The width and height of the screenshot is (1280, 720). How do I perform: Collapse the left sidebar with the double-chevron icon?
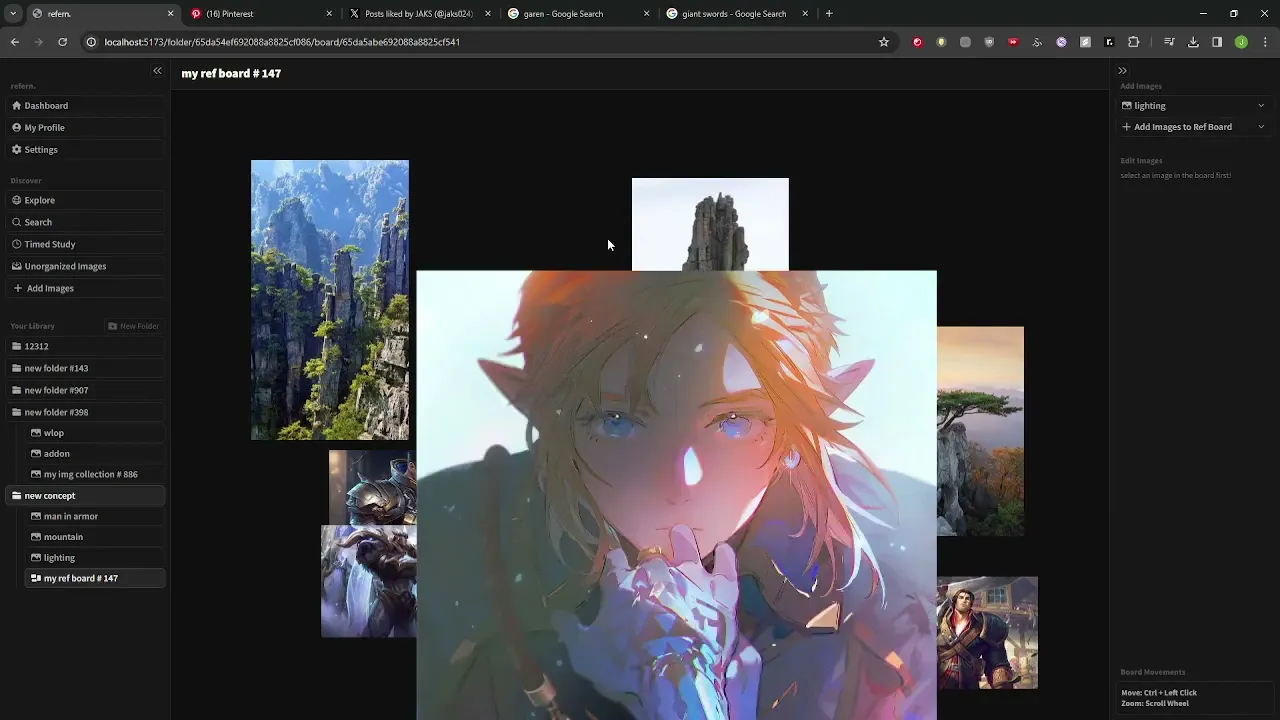point(157,71)
